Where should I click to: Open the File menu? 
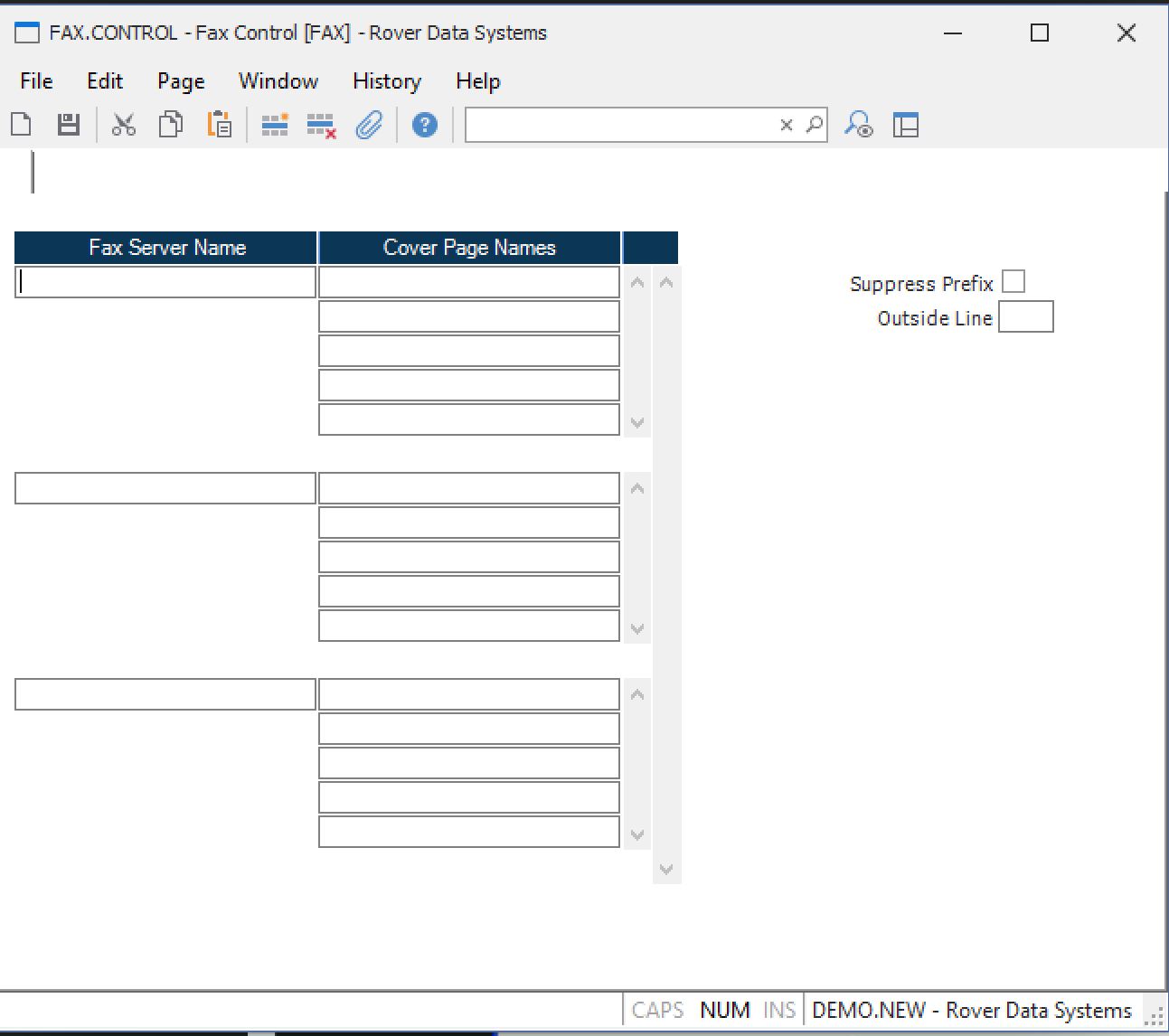coord(36,81)
